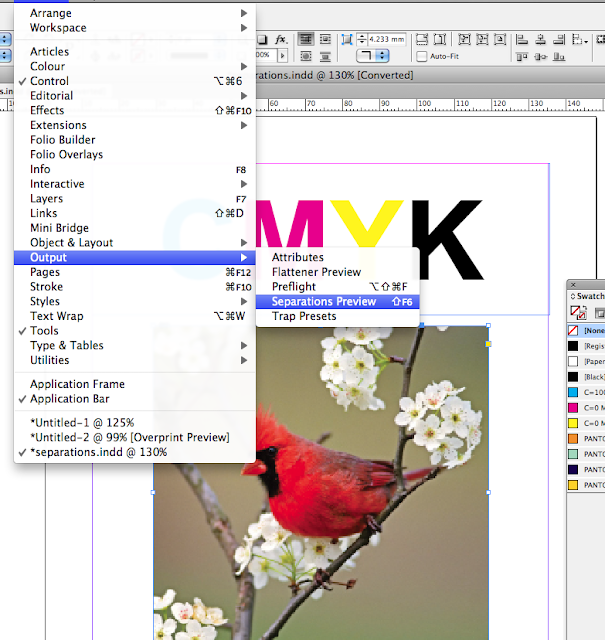Select the highlighted Output menu item
This screenshot has height=640, width=605.
[x=135, y=257]
